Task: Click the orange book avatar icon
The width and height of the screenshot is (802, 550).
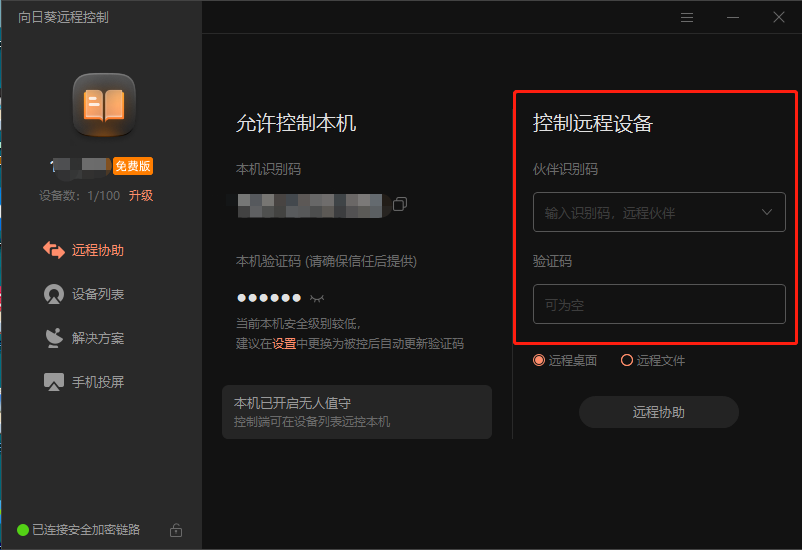Action: [x=103, y=105]
